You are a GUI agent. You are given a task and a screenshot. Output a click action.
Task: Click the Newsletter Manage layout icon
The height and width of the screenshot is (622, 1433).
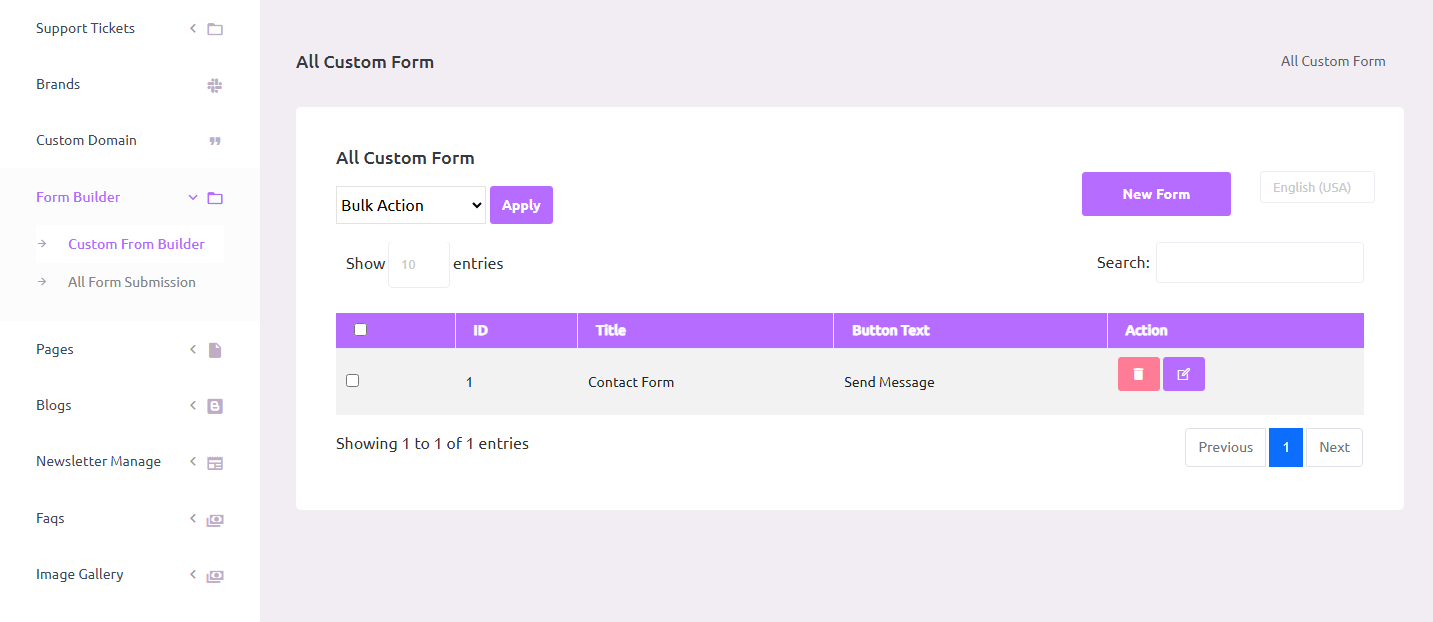point(214,463)
